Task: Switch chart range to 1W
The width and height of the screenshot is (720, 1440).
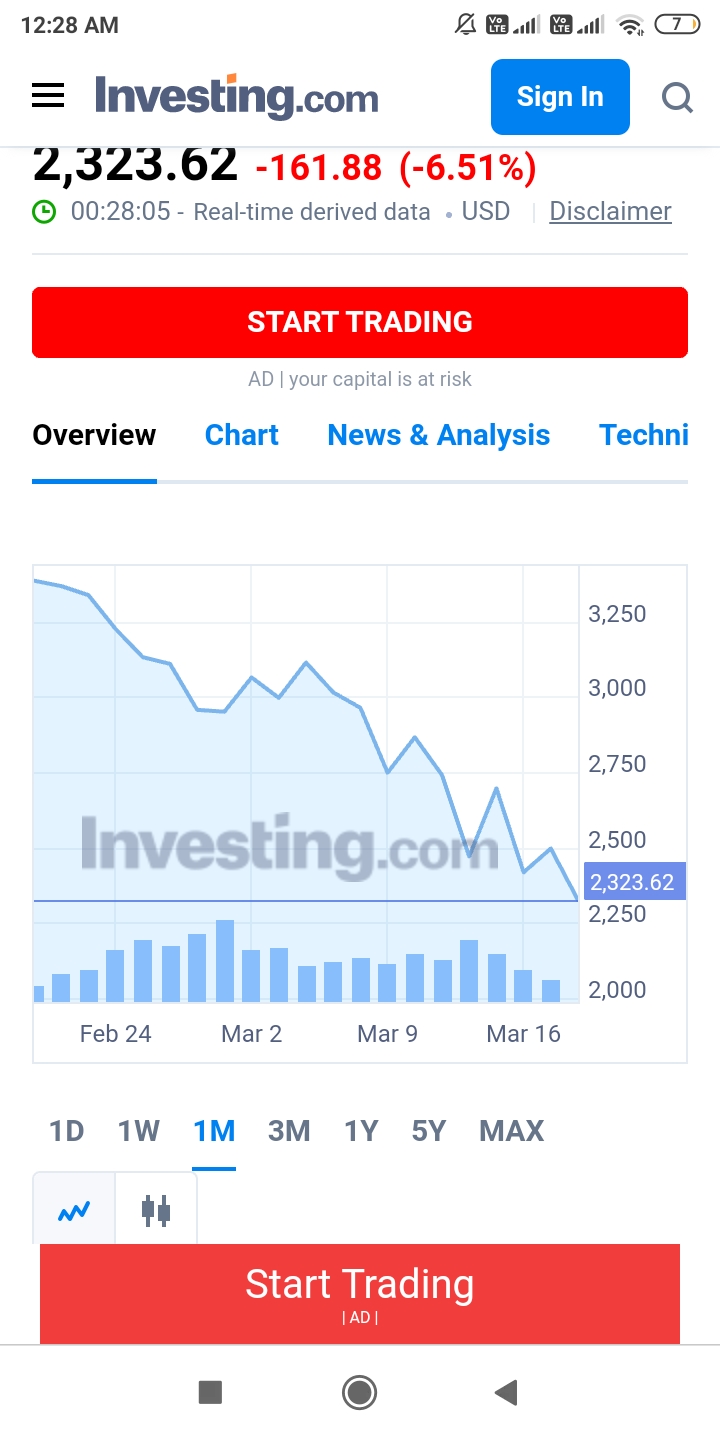Action: [139, 1131]
